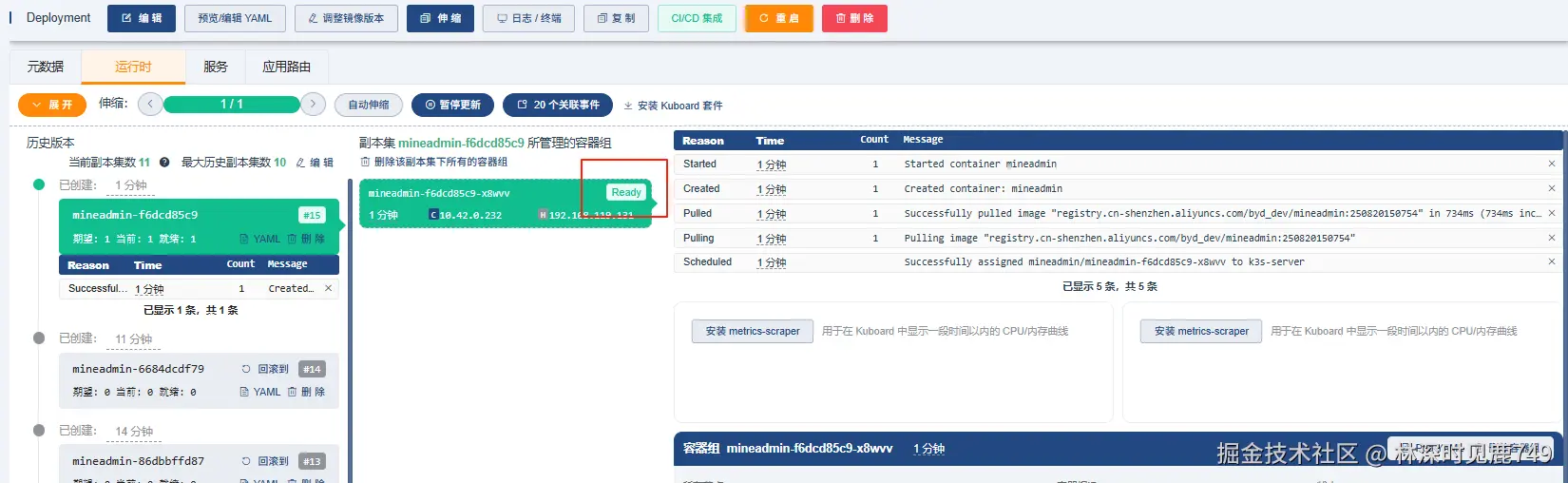
Task: Click the #14 revision badge
Action: 312,369
